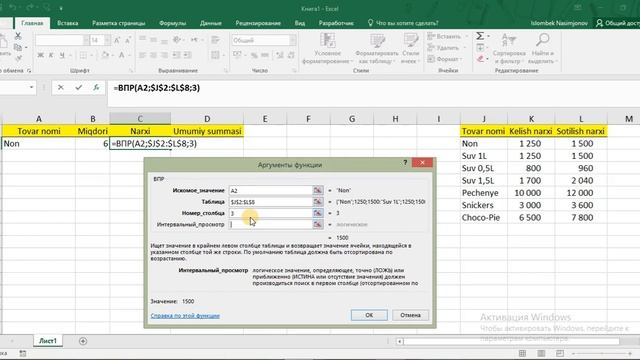Click the align left icon
640x360 pixels.
point(142,55)
